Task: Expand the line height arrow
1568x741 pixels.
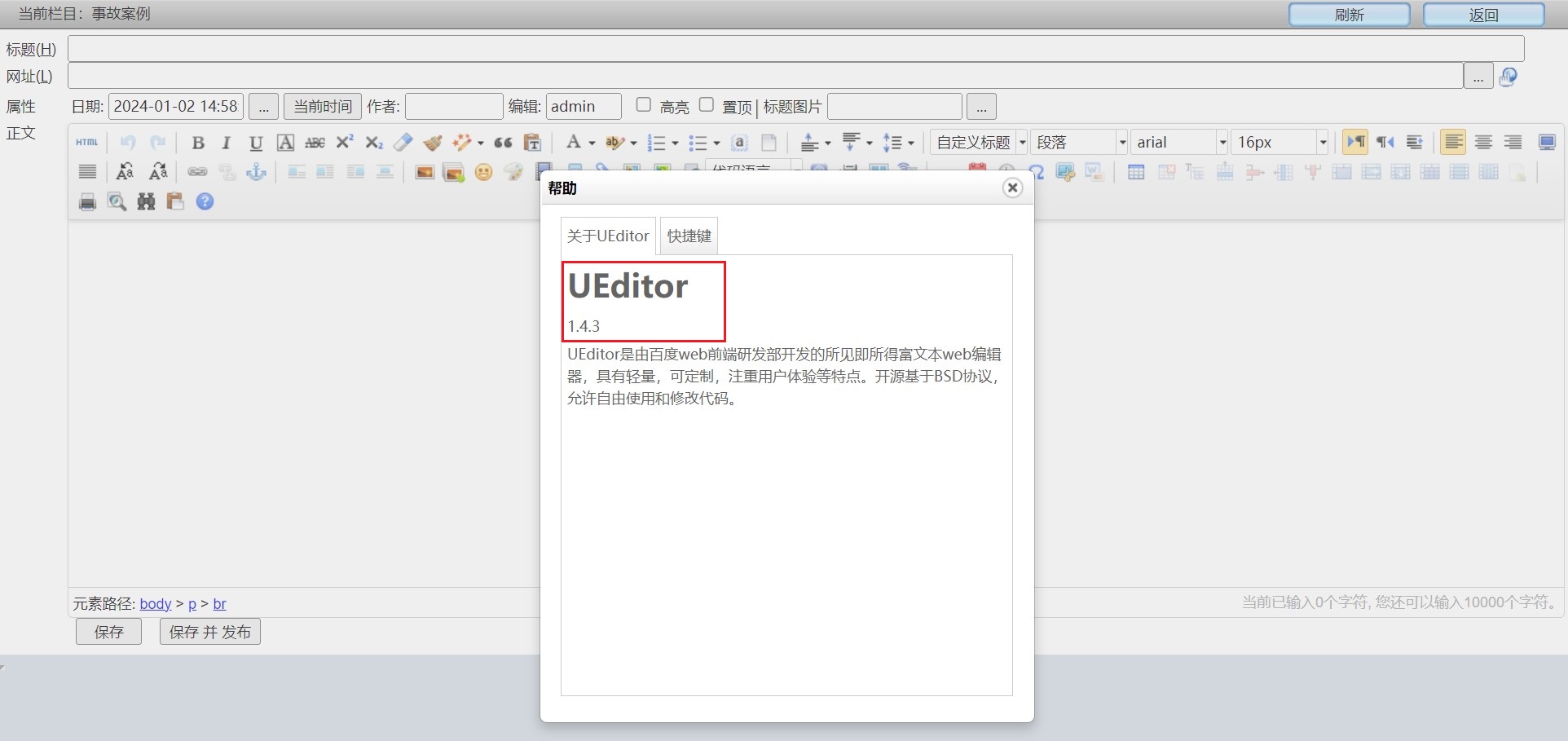Action: point(911,143)
